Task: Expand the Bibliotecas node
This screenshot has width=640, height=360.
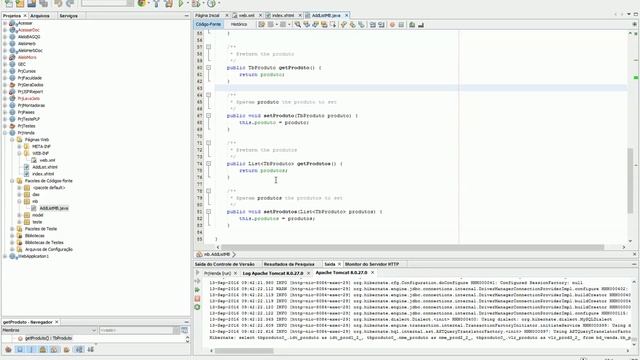Action: [x=12, y=236]
